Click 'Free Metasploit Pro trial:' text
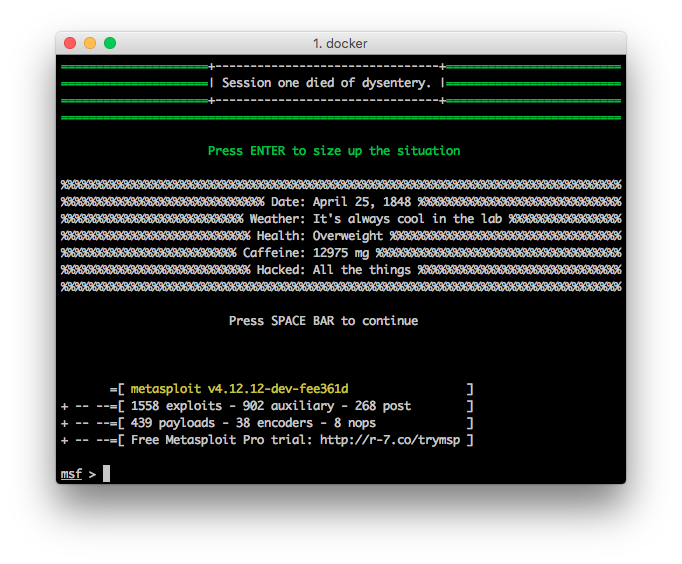The image size is (682, 564). tap(222, 440)
